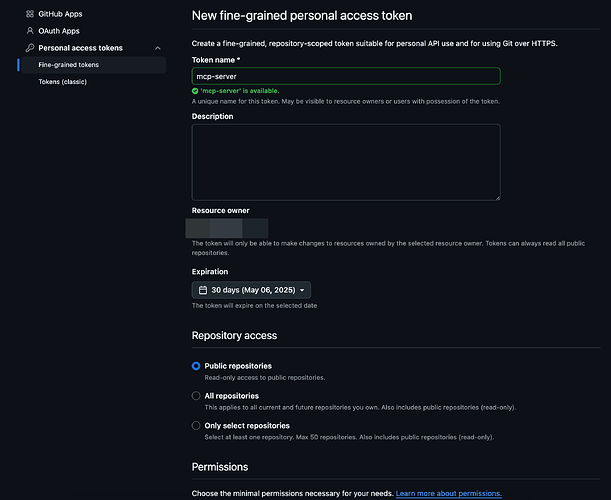Viewport: 611px width, 500px height.
Task: Click the Description box resize handle
Action: 496,196
